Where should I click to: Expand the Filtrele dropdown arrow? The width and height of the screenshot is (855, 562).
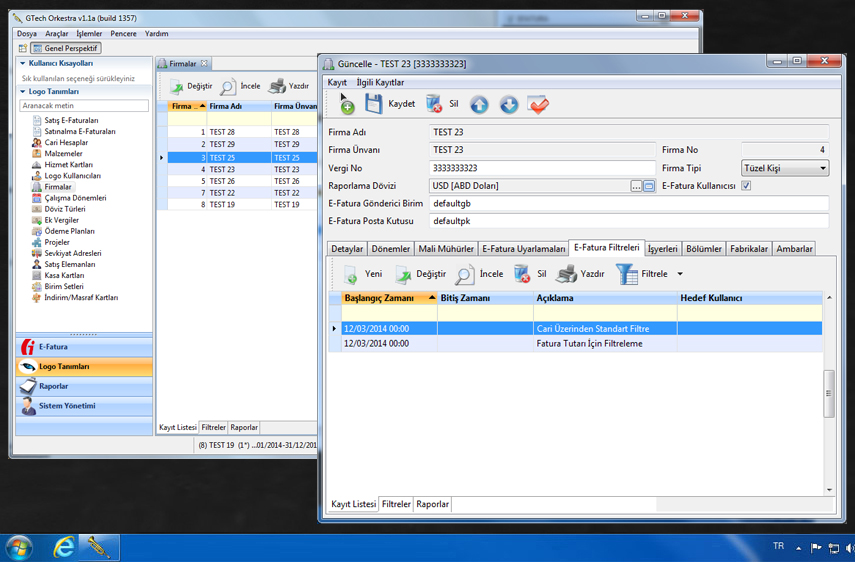click(680, 274)
